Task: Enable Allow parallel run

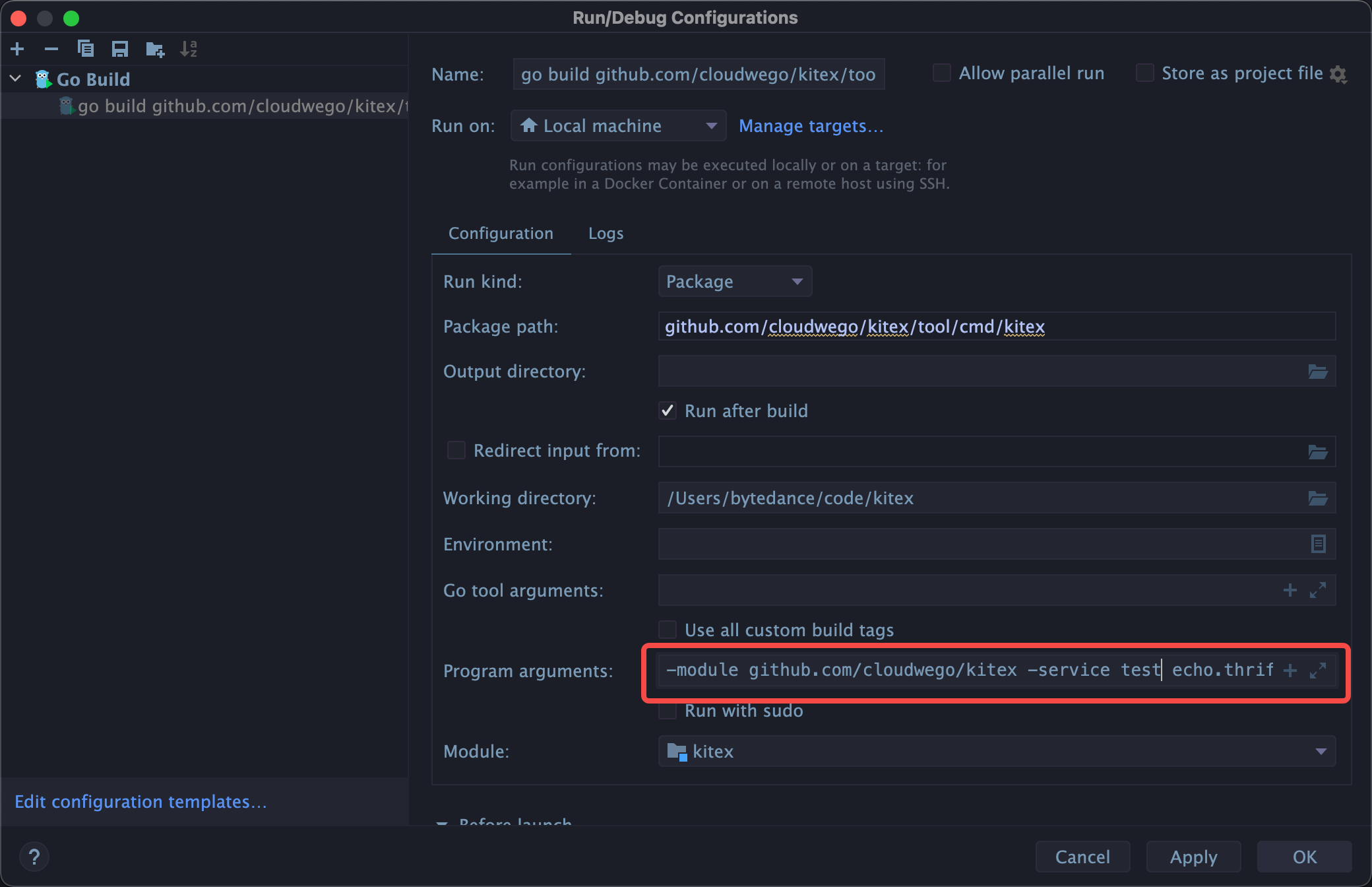Action: tap(941, 73)
